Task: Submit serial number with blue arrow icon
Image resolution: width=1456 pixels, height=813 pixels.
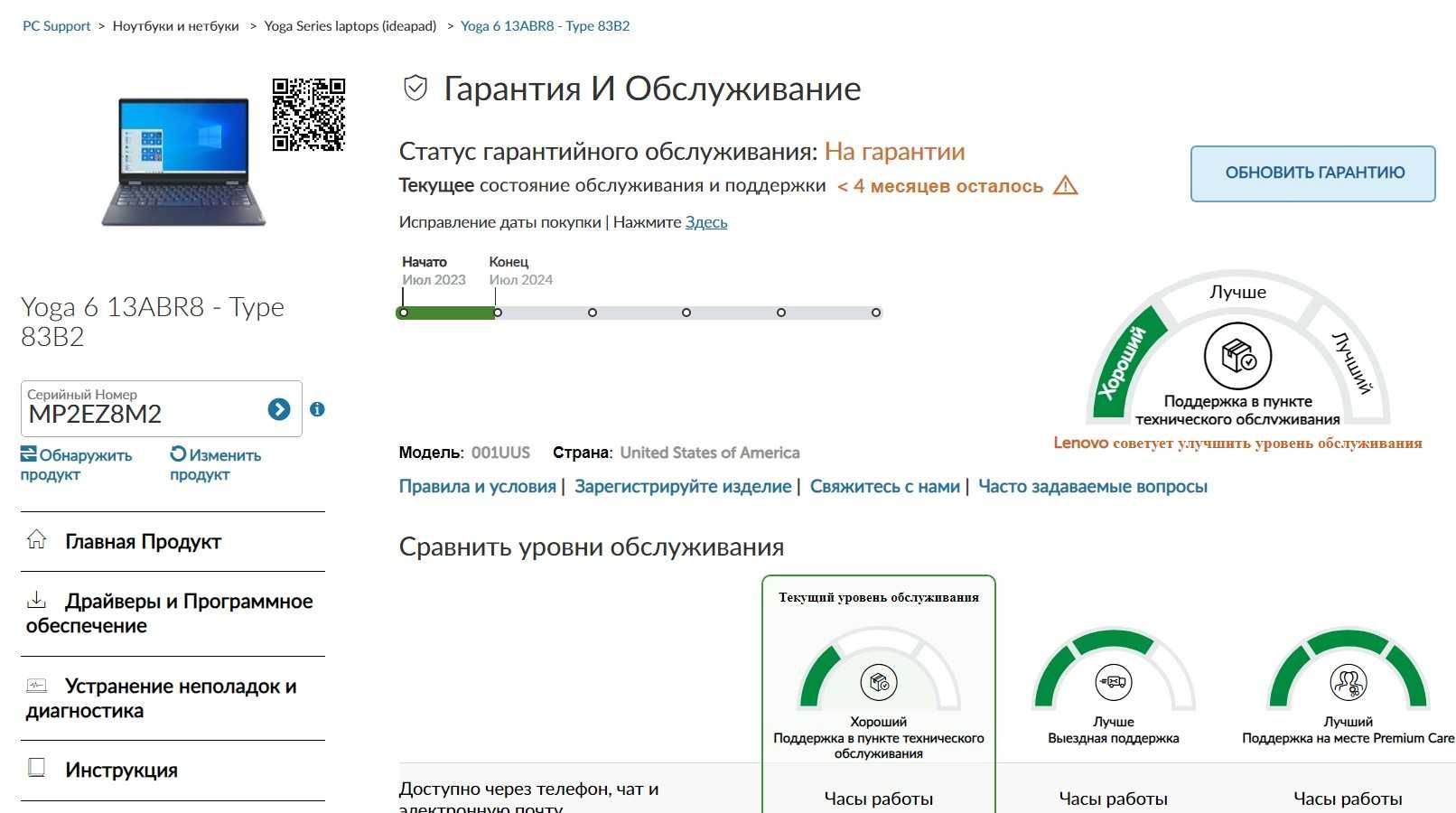Action: (279, 409)
